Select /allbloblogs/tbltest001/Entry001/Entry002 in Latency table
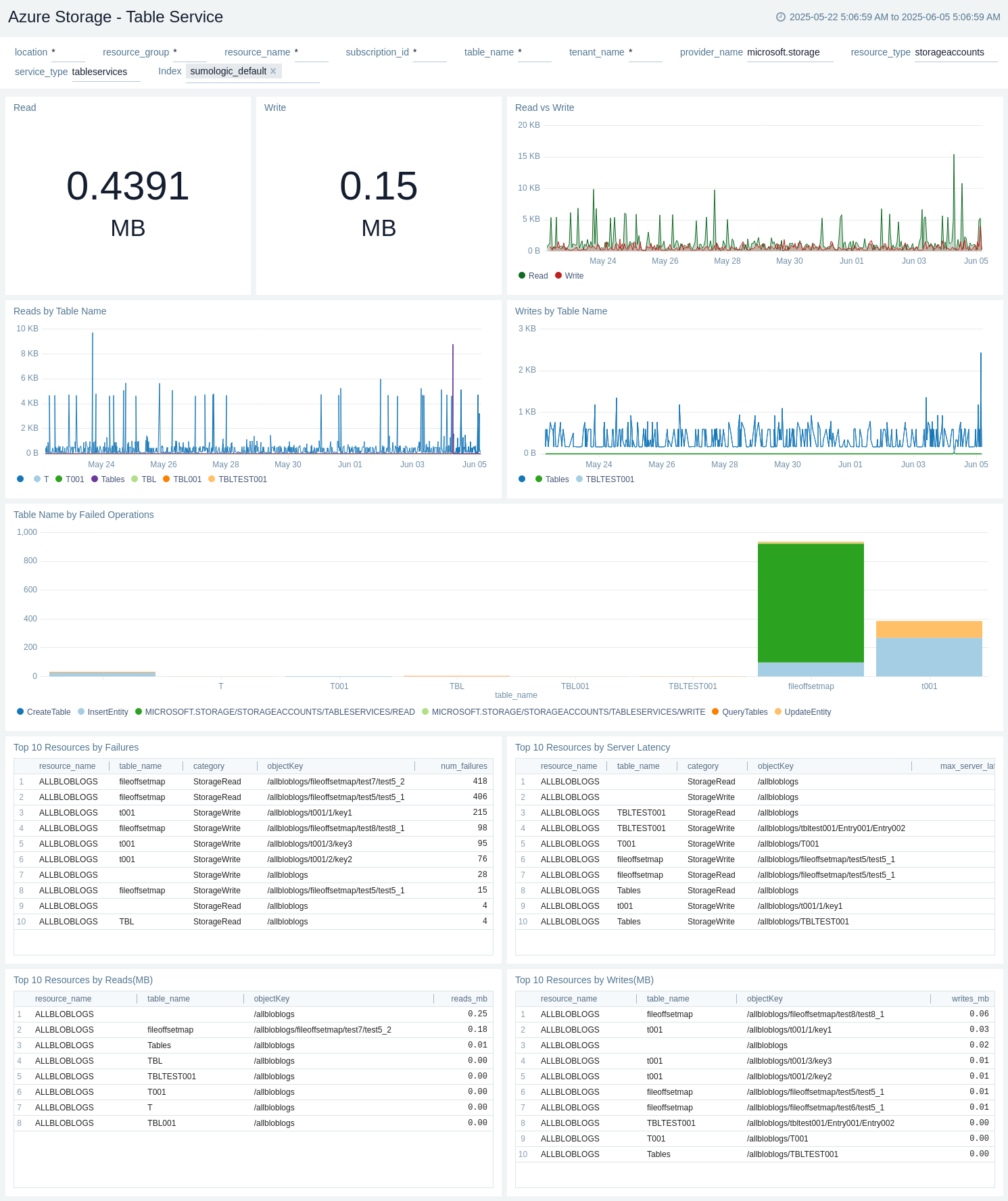The width and height of the screenshot is (1008, 1201). (x=832, y=828)
